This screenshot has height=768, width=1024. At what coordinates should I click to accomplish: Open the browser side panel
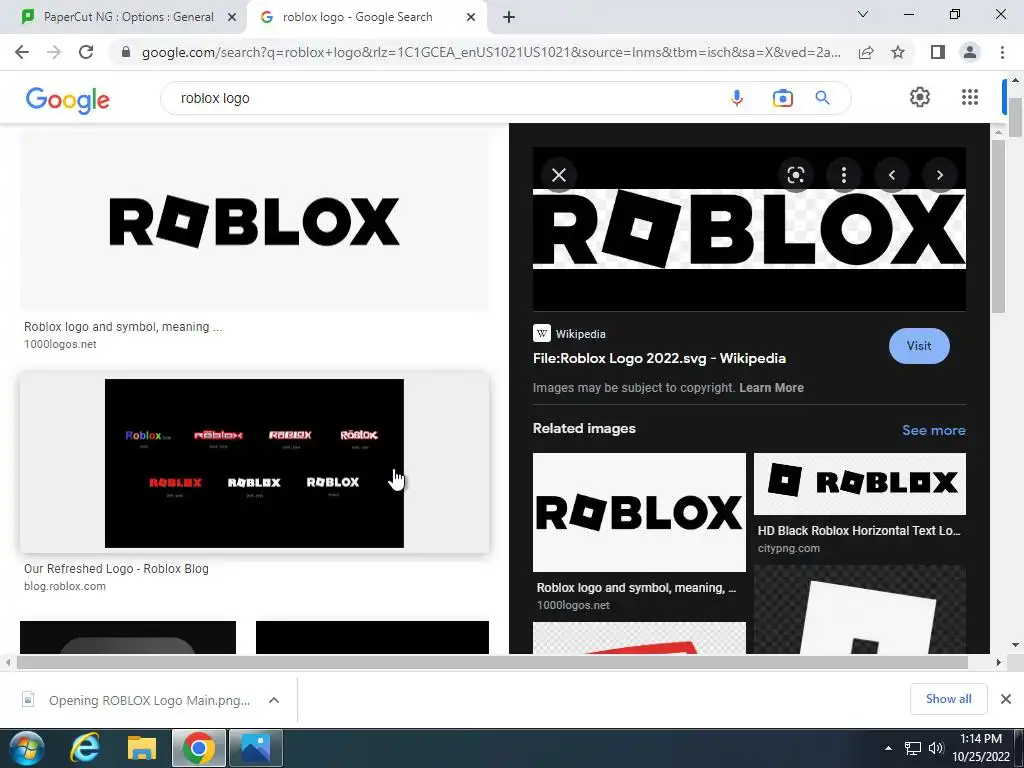(938, 52)
